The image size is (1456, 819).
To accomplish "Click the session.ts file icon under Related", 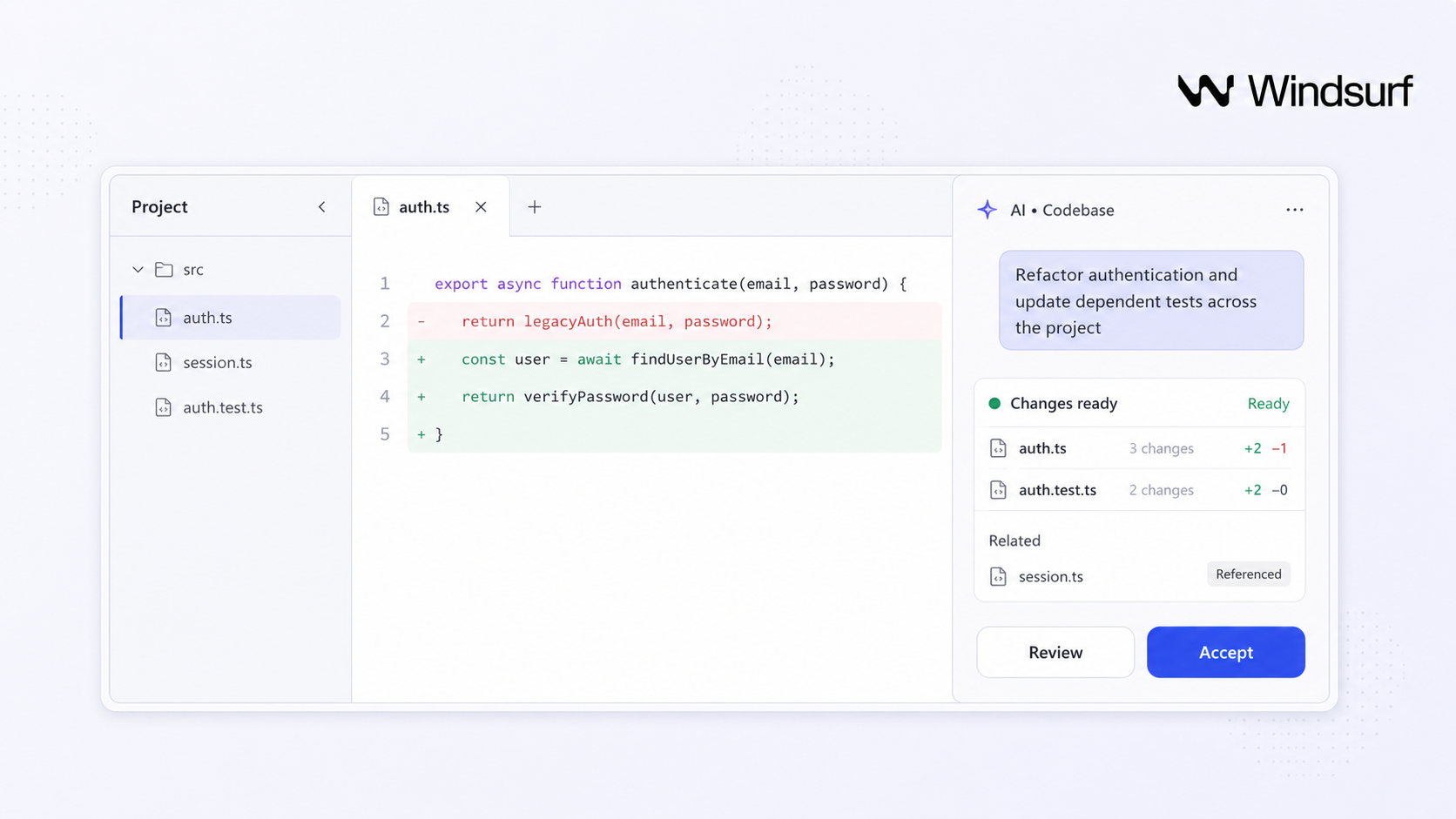I will (x=998, y=576).
